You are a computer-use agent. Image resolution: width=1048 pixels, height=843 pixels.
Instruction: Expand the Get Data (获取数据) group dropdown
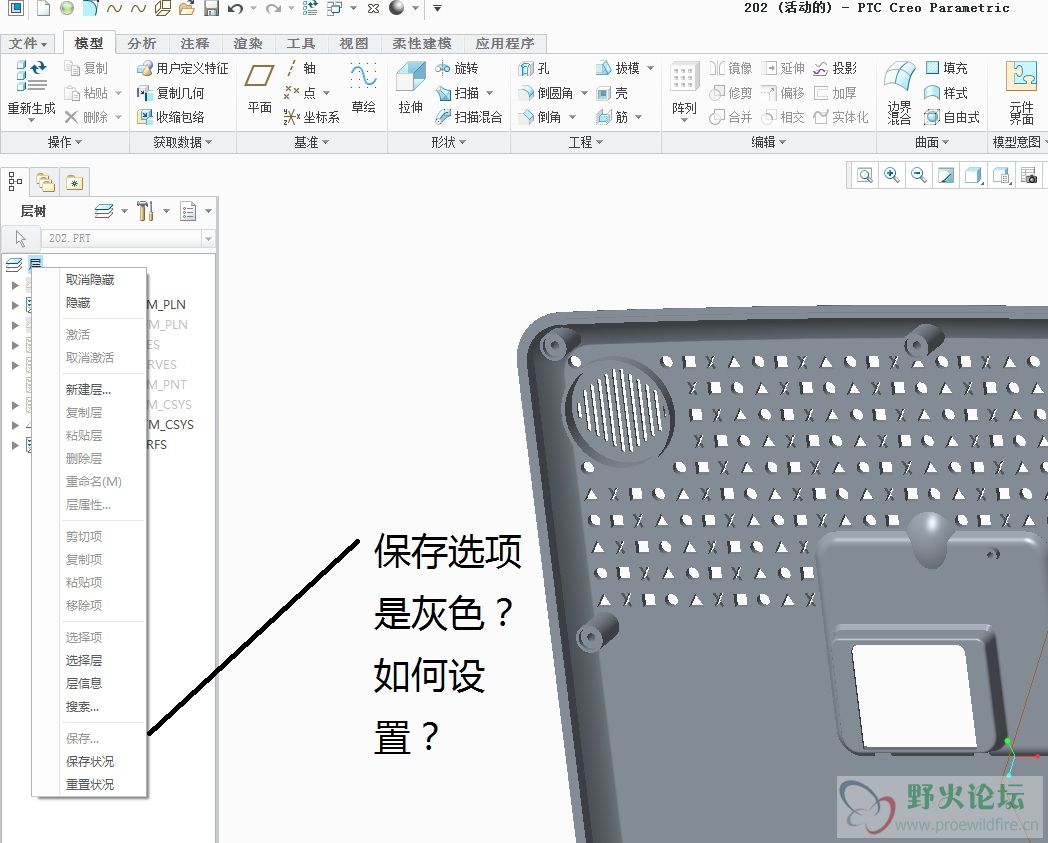pos(182,142)
